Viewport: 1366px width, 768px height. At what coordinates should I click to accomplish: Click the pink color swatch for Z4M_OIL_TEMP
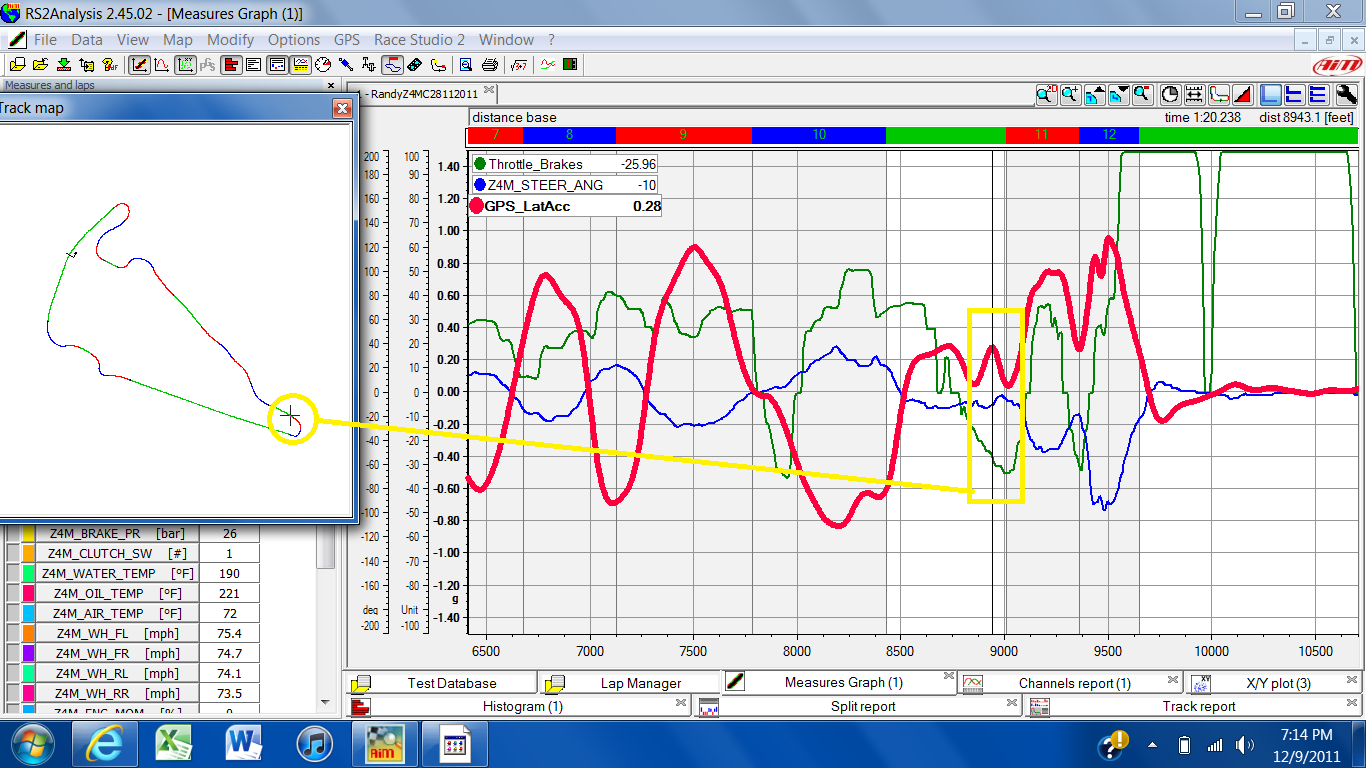click(29, 594)
